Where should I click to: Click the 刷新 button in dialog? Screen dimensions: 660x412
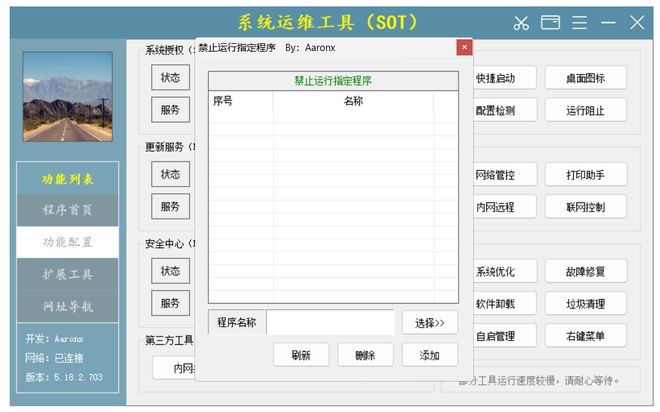[x=301, y=355]
